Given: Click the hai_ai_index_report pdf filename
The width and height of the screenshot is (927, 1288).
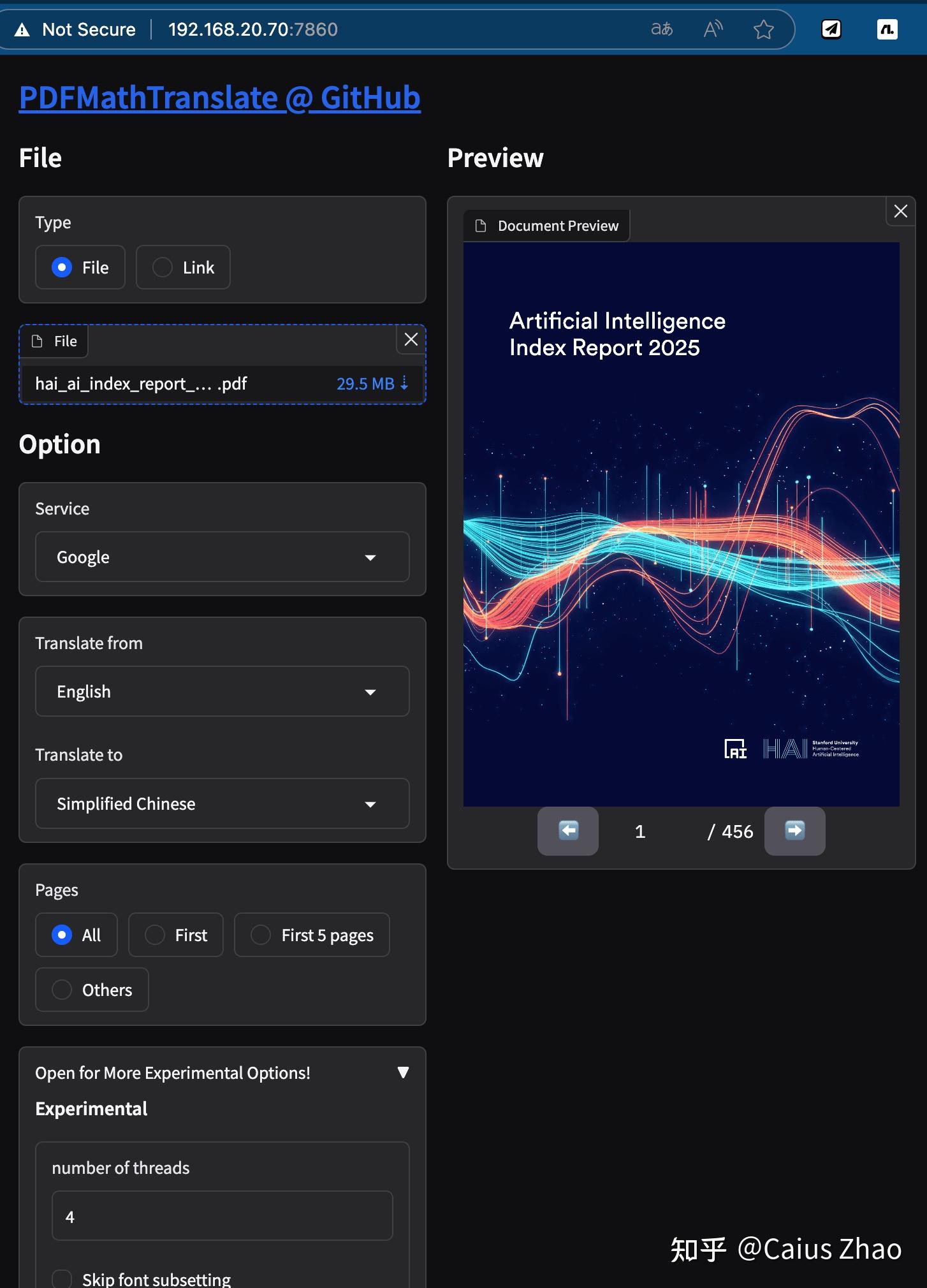Looking at the screenshot, I should [141, 384].
